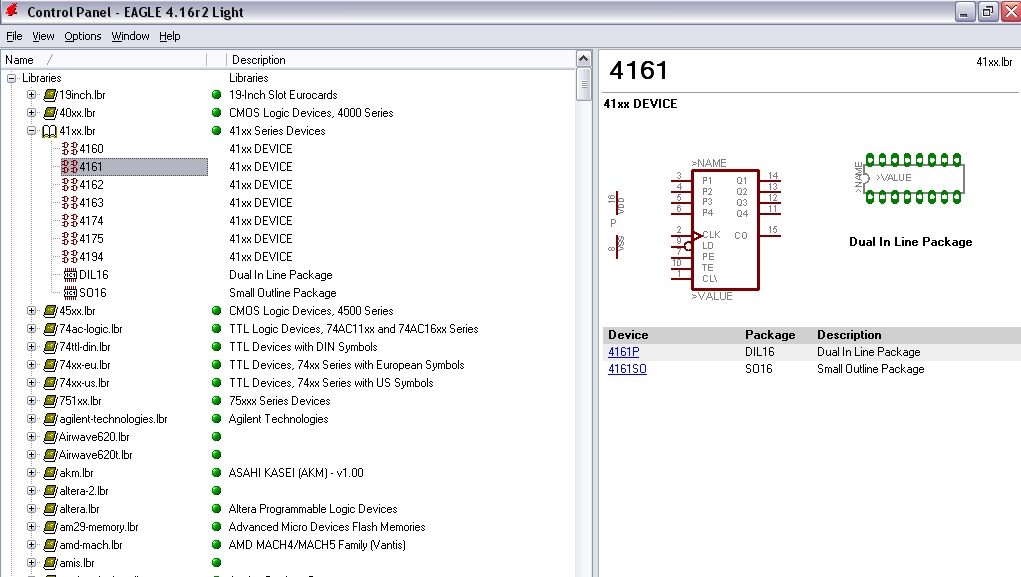Open the Options menu

(x=83, y=36)
